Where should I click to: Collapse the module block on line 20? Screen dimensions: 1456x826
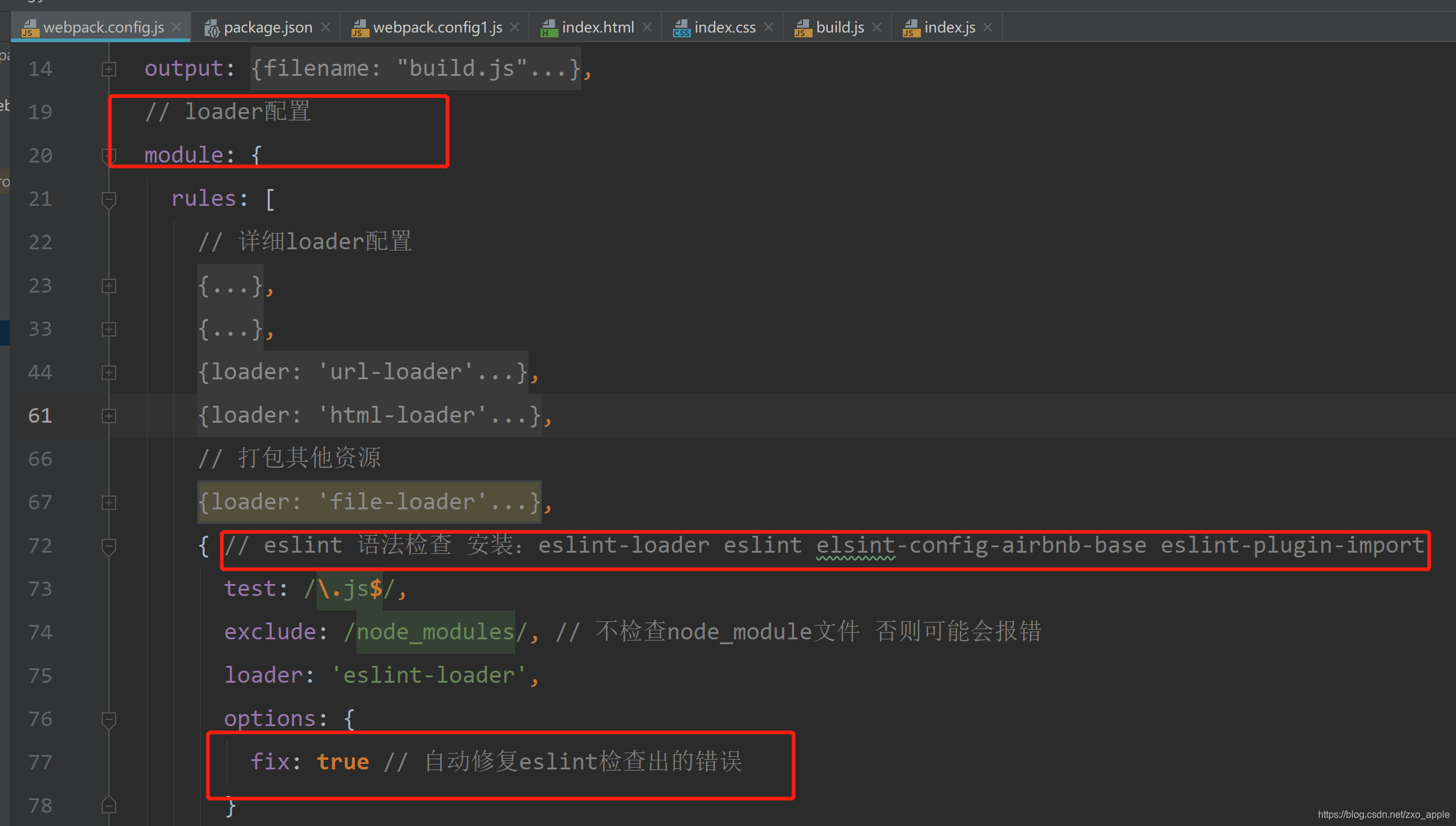109,156
